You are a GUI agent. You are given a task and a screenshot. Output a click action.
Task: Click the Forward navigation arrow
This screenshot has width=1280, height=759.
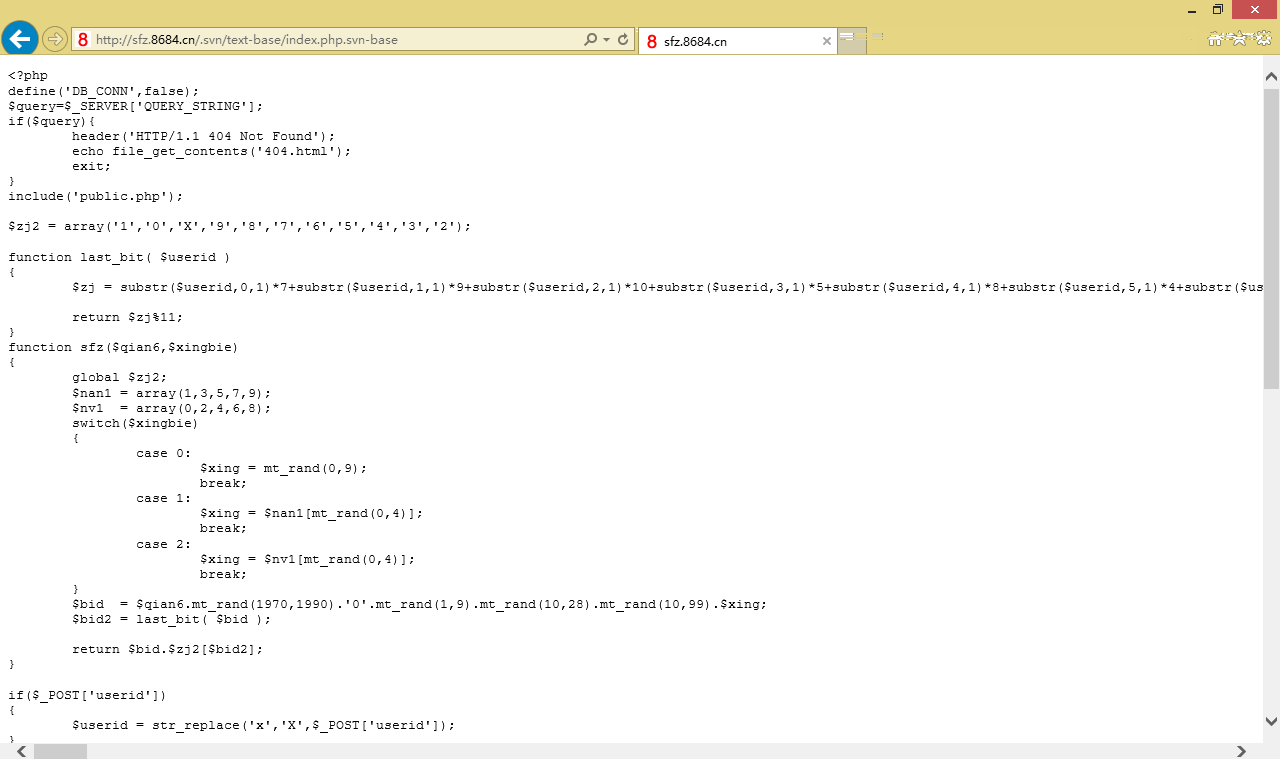[54, 40]
